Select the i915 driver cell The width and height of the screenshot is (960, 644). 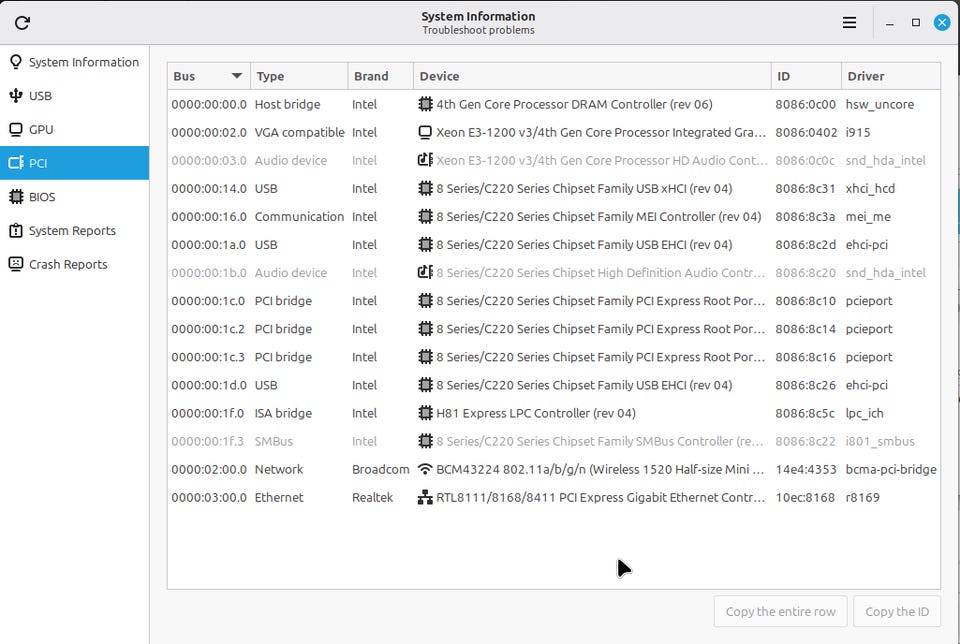(858, 132)
